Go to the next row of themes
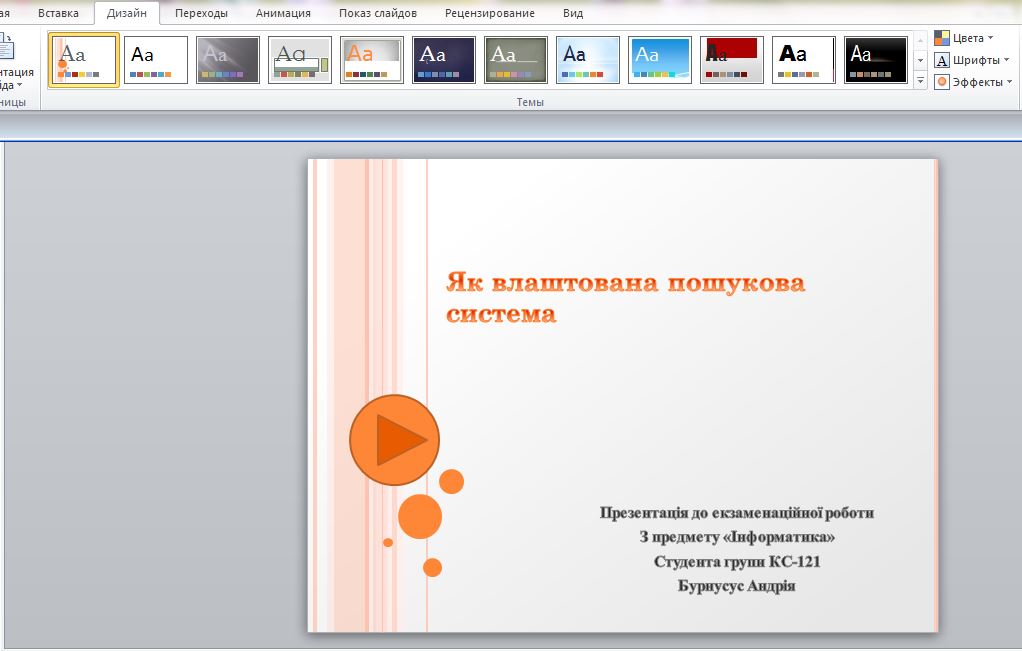This screenshot has height=651, width=1022. (x=920, y=61)
